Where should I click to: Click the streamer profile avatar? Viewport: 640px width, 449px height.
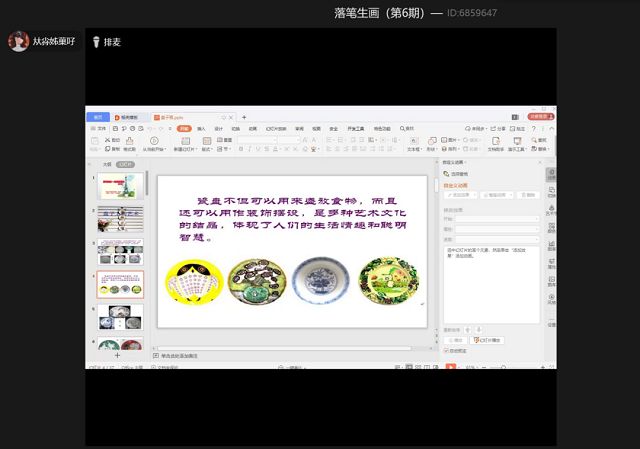(18, 41)
